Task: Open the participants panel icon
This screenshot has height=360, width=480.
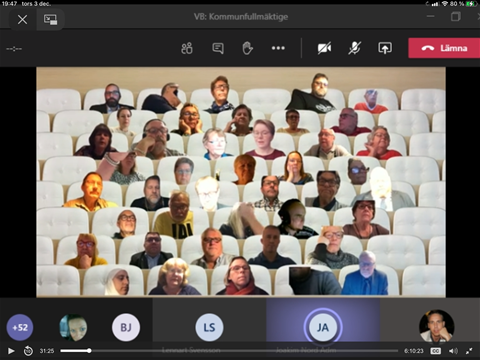Action: pyautogui.click(x=187, y=48)
